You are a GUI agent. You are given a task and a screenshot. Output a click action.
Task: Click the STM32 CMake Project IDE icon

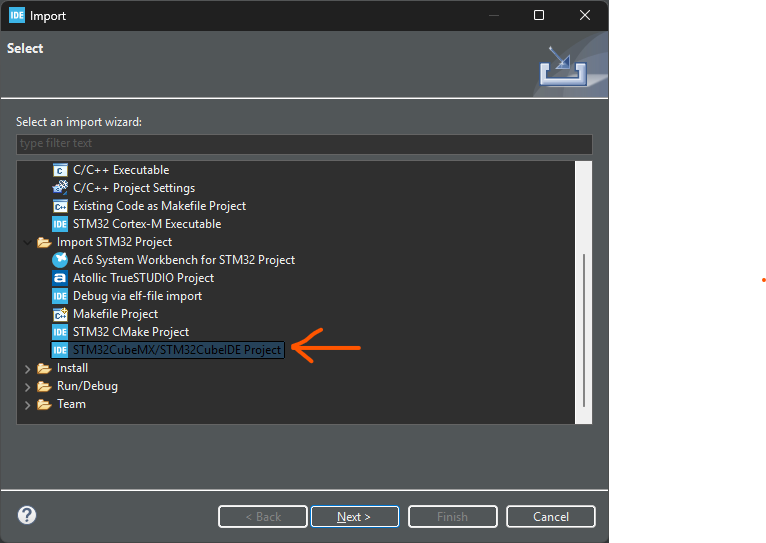60,332
